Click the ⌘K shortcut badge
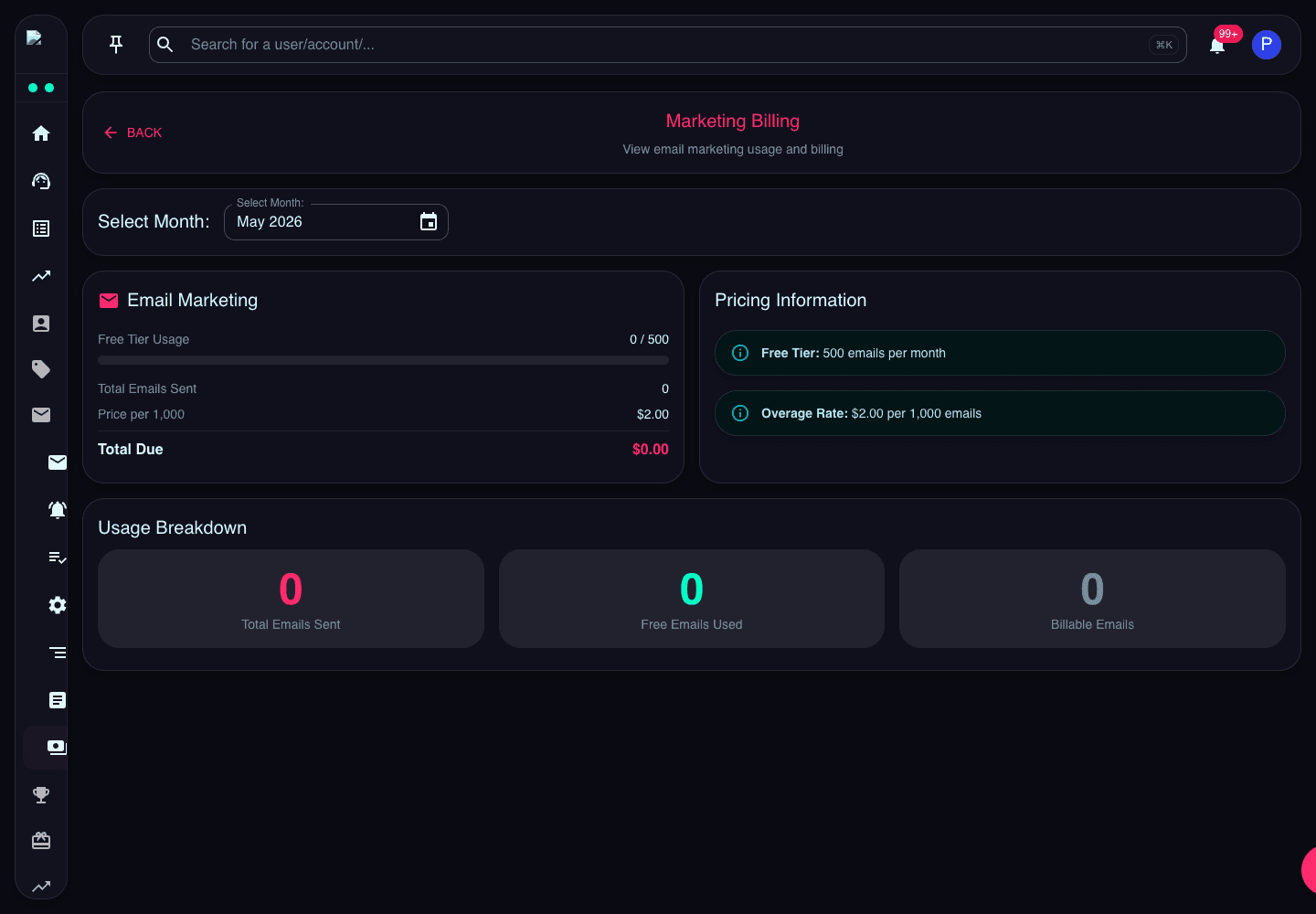 click(x=1164, y=45)
